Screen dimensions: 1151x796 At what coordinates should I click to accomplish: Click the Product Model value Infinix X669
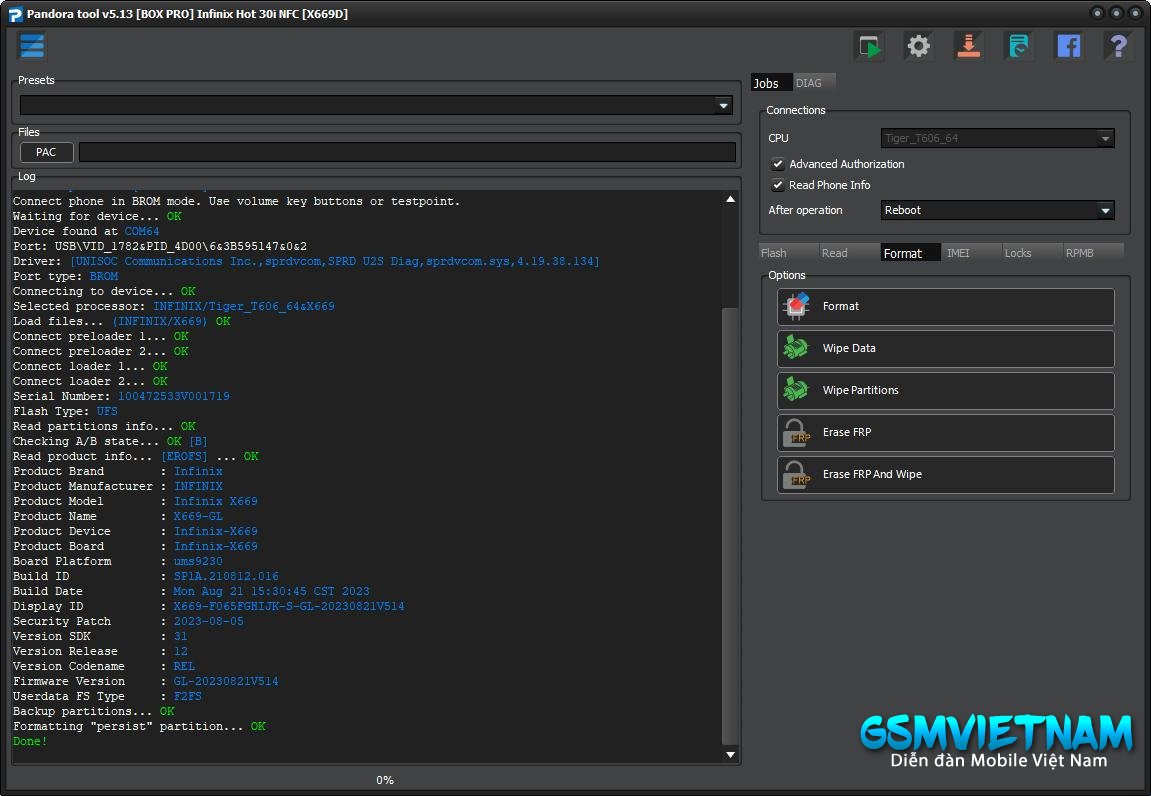216,502
